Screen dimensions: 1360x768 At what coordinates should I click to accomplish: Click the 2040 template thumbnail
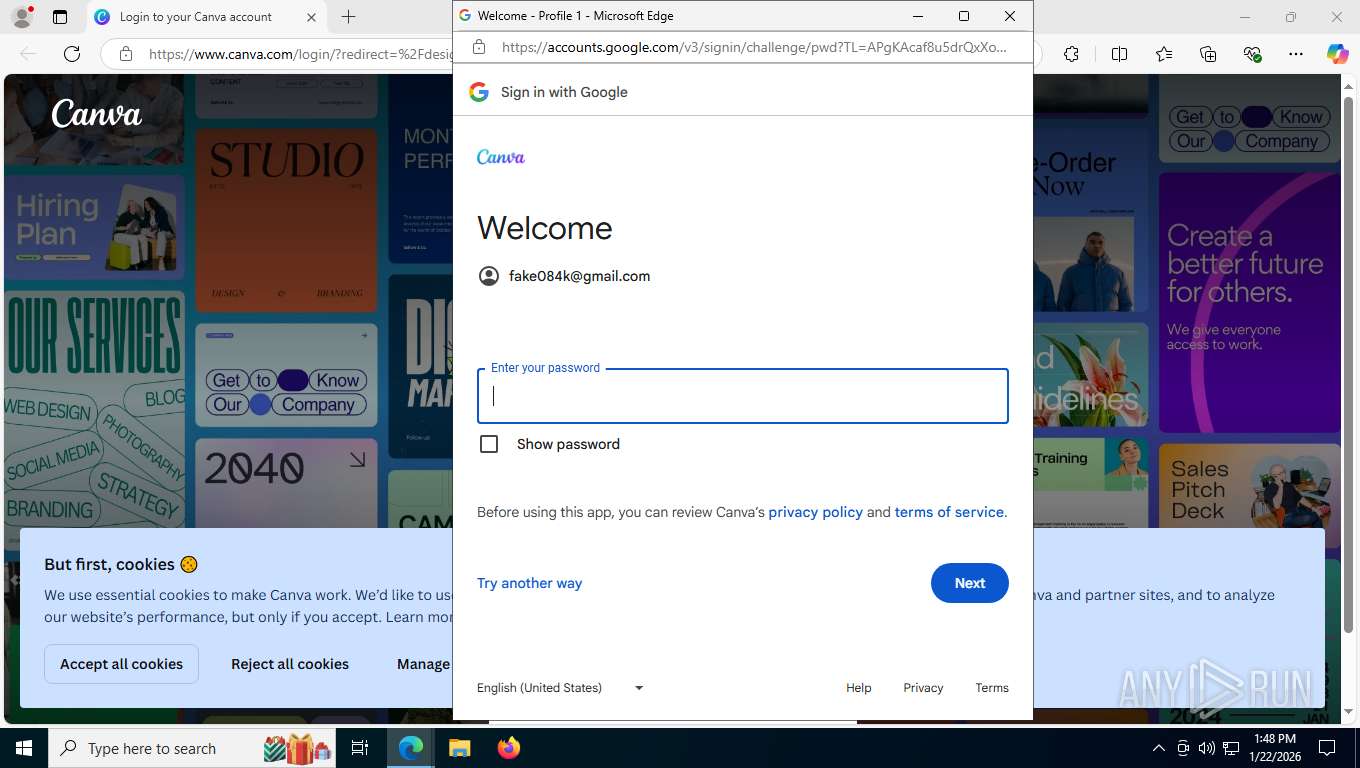286,483
